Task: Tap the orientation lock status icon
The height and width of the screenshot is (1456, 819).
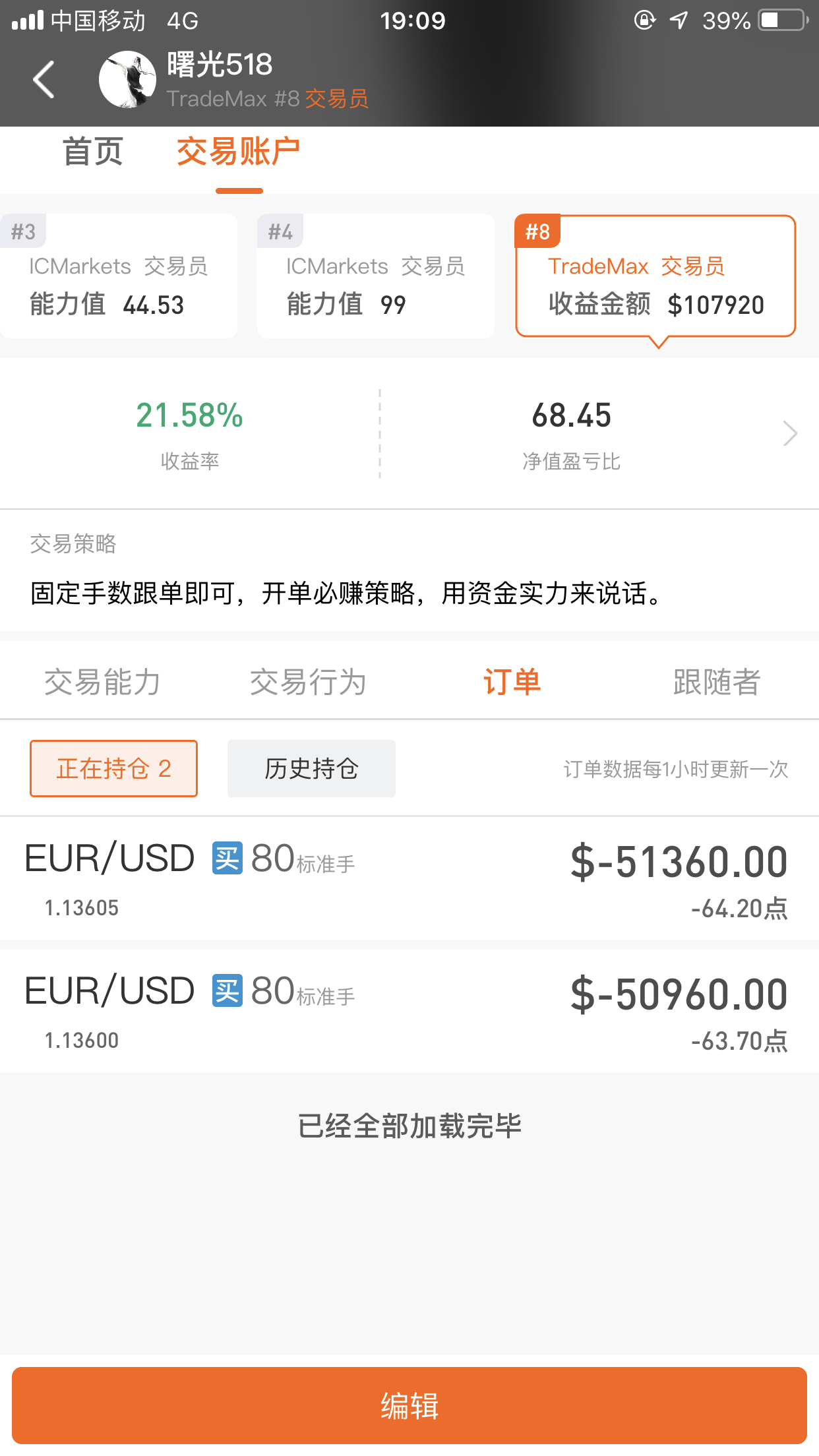Action: (644, 20)
